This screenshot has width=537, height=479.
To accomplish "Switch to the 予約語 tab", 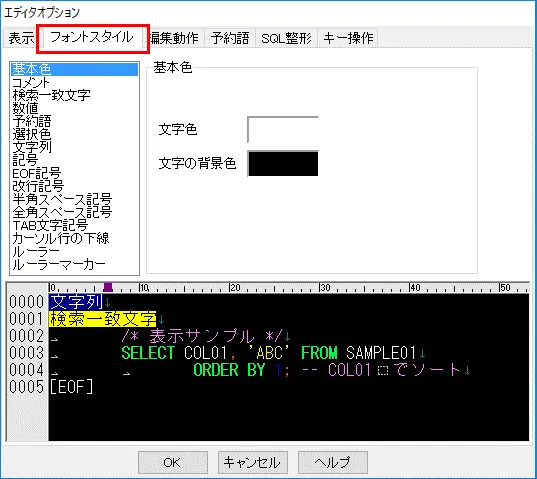I will (x=230, y=38).
